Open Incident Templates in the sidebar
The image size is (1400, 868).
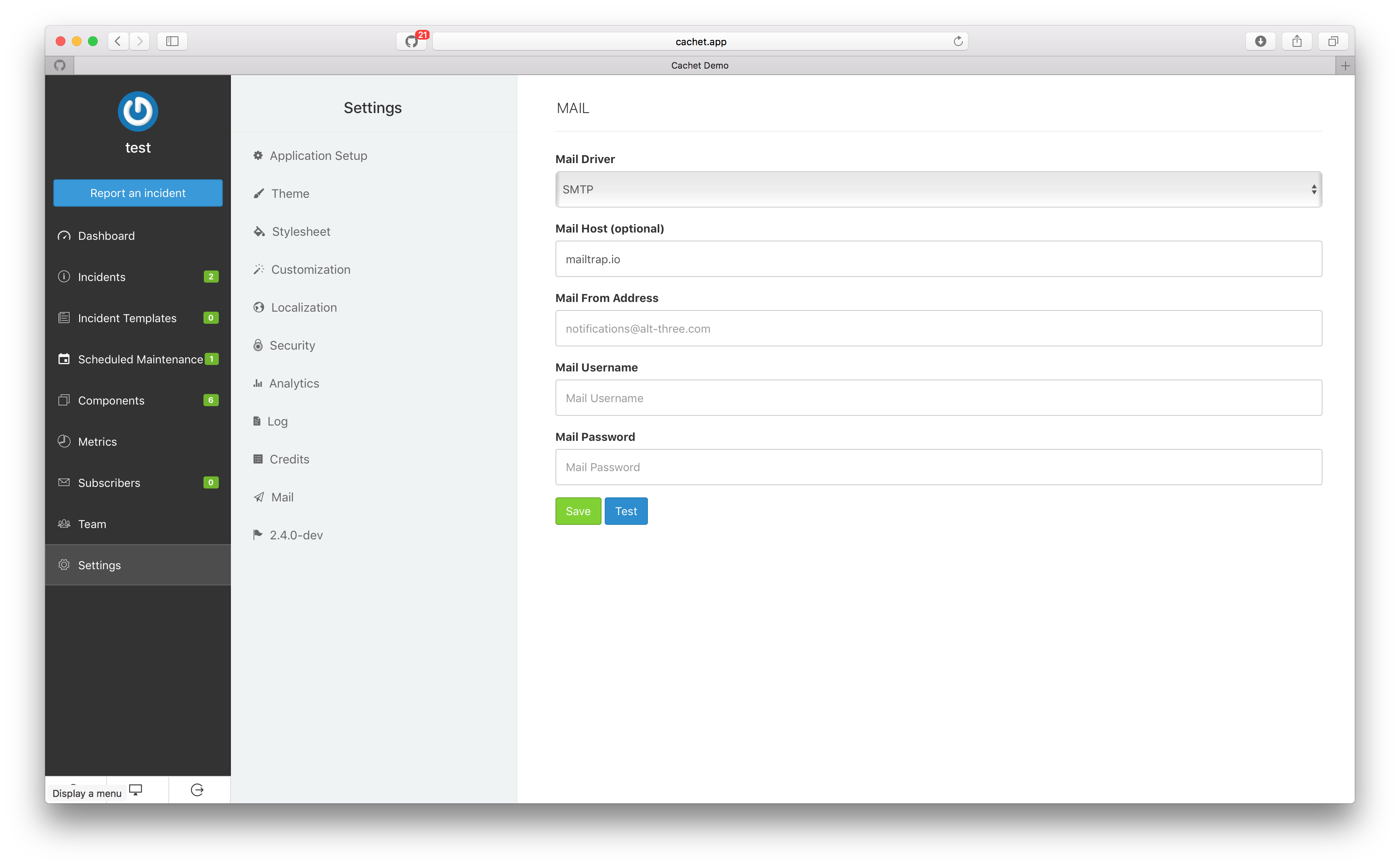(138, 317)
